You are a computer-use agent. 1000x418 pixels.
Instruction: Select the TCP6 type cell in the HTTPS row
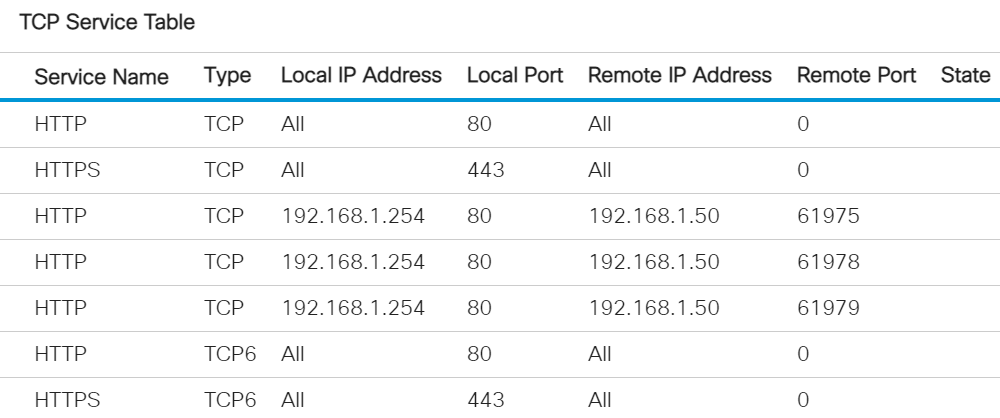pyautogui.click(x=225, y=398)
